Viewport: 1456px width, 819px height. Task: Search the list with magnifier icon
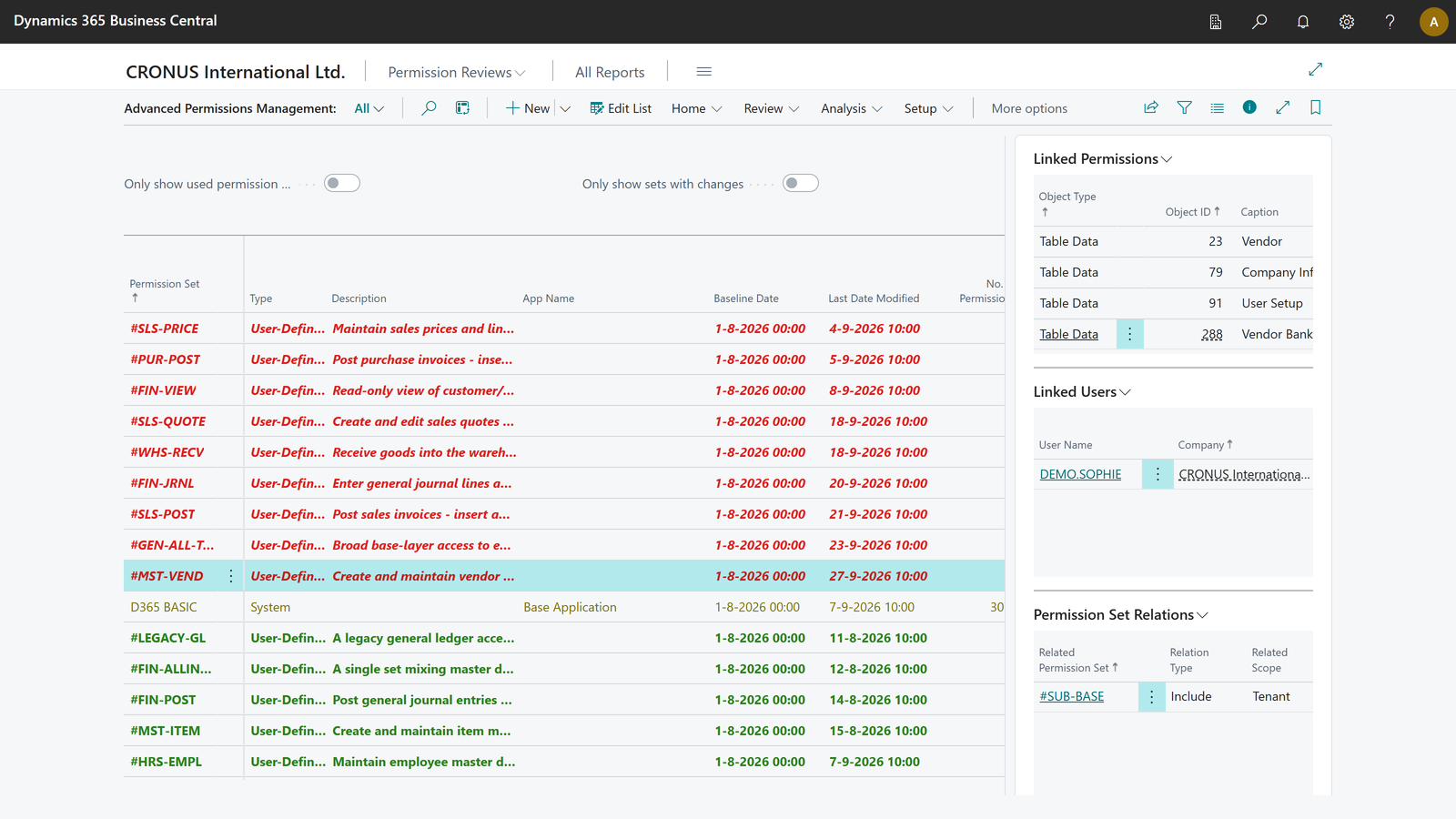coord(429,108)
